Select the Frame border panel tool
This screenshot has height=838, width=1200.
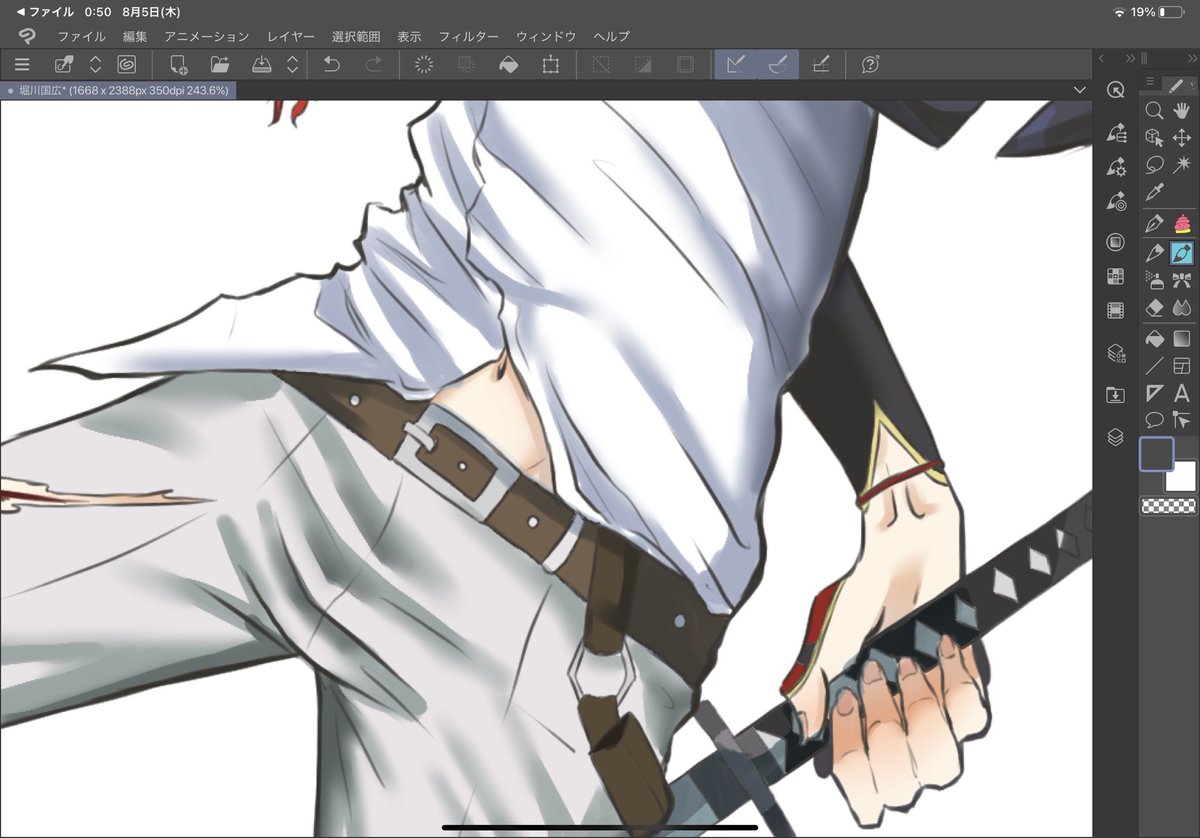pyautogui.click(x=1182, y=366)
